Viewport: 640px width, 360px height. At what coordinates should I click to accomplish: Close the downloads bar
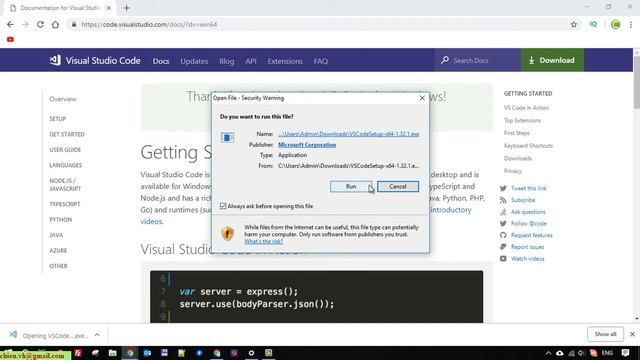632,334
